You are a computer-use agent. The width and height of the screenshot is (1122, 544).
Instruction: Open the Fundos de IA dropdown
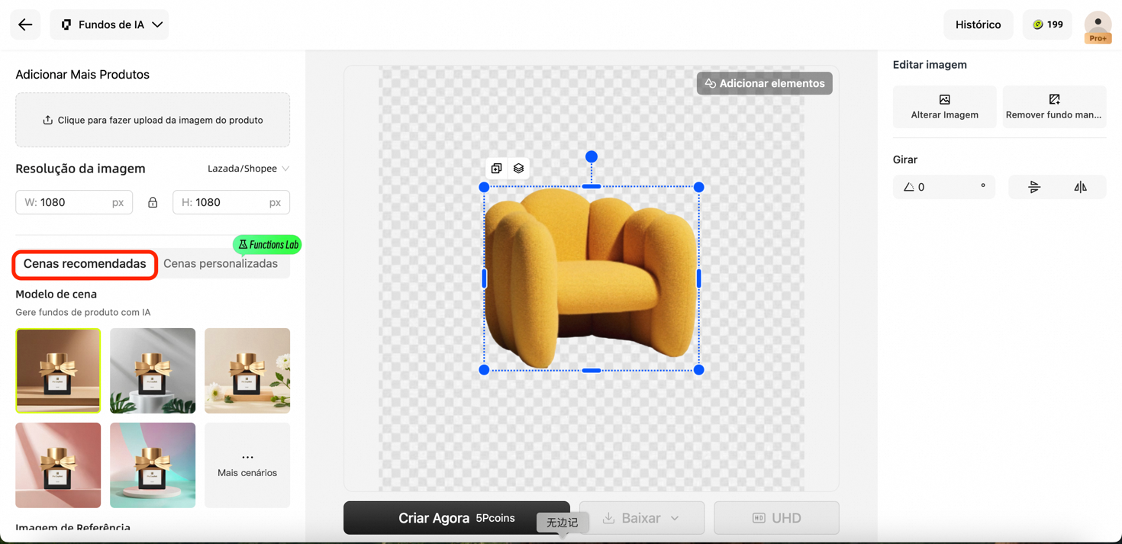click(110, 25)
